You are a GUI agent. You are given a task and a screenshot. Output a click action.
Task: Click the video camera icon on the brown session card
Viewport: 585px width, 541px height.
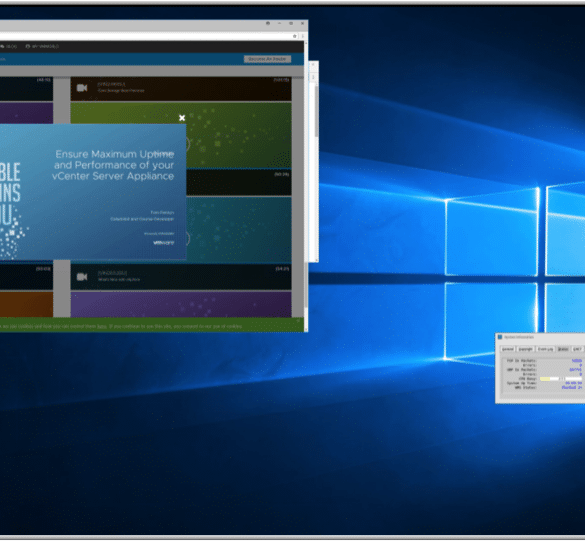click(82, 88)
